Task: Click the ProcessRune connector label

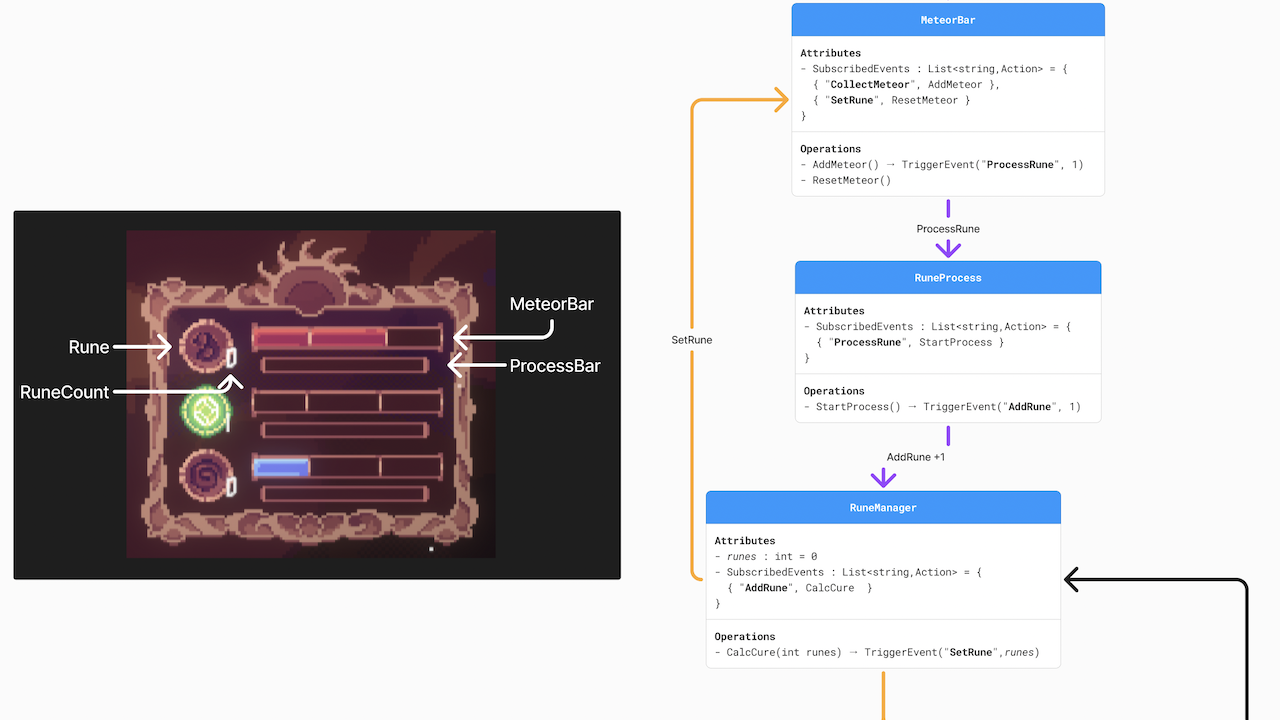Action: 948,229
